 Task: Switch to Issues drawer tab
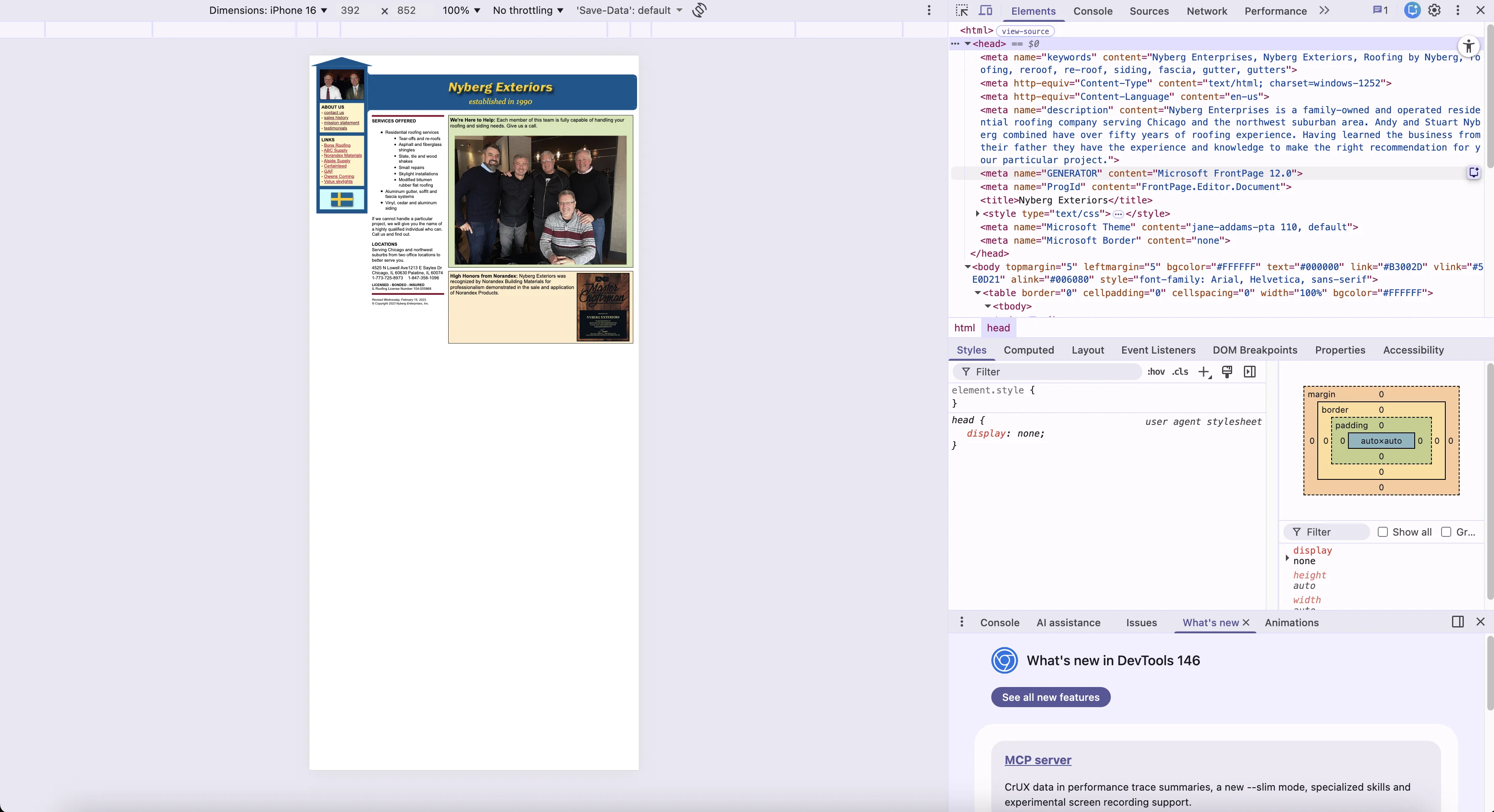[1141, 622]
